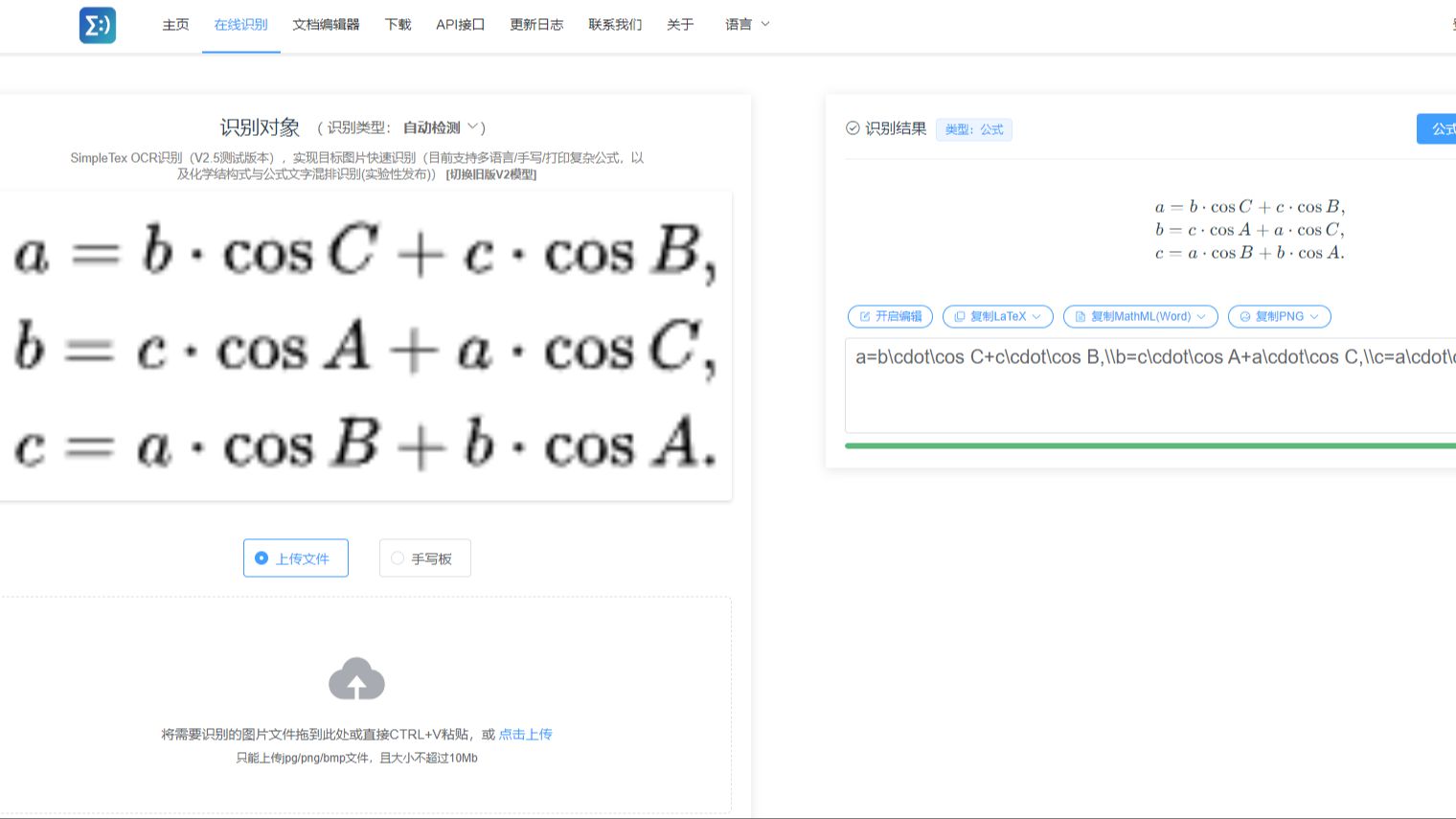
Task: Click the green progress bar
Action: pyautogui.click(x=1150, y=445)
